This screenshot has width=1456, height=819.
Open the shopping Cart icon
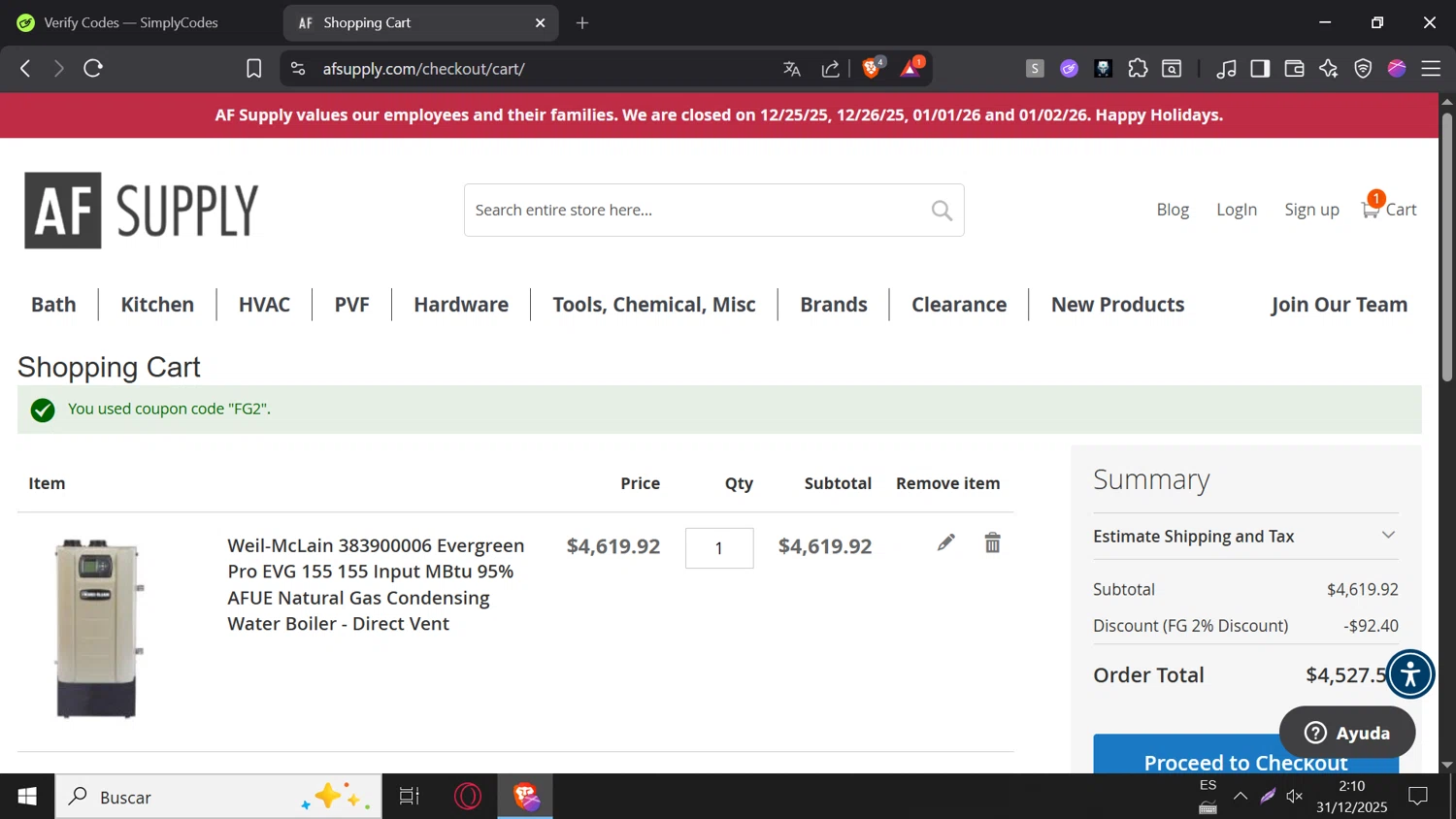point(1389,207)
